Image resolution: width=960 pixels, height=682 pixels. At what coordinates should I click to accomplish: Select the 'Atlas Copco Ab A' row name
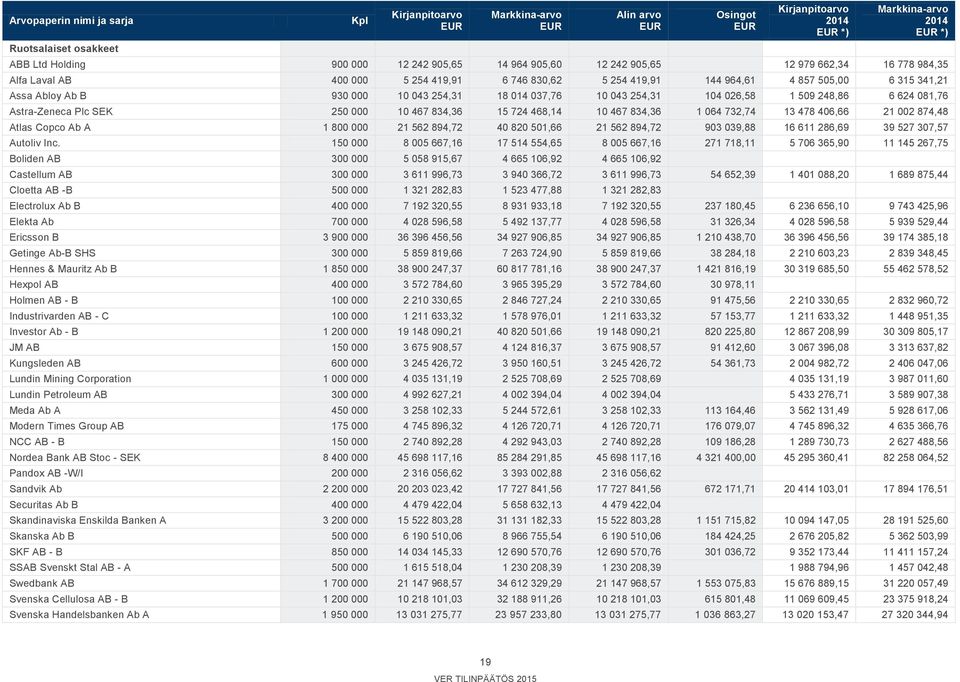pos(50,127)
